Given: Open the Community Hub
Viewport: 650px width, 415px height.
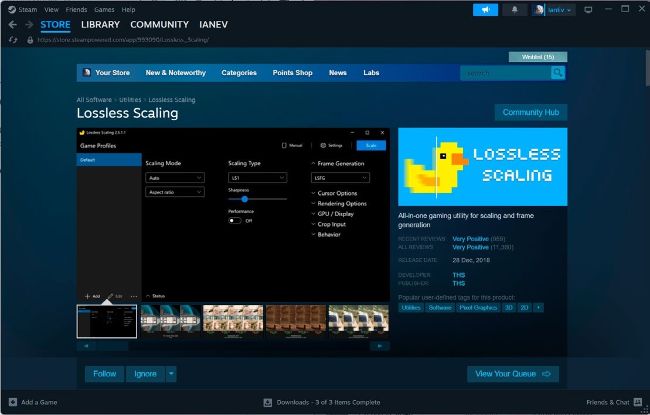Looking at the screenshot, I should [531, 112].
